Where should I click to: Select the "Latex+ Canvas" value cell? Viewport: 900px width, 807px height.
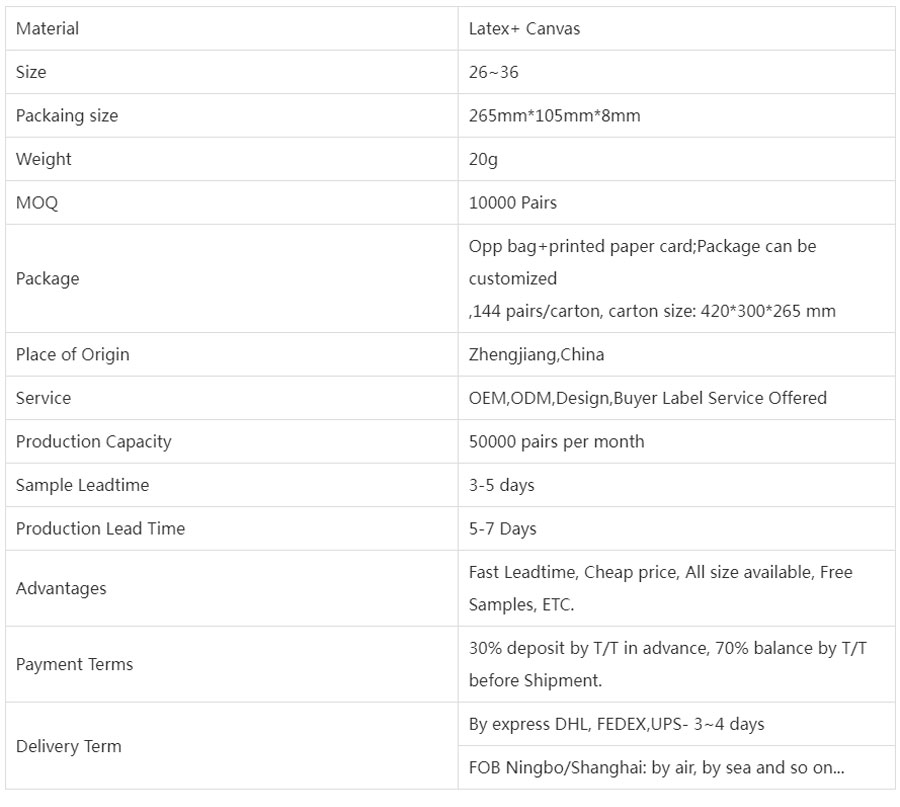click(x=524, y=29)
